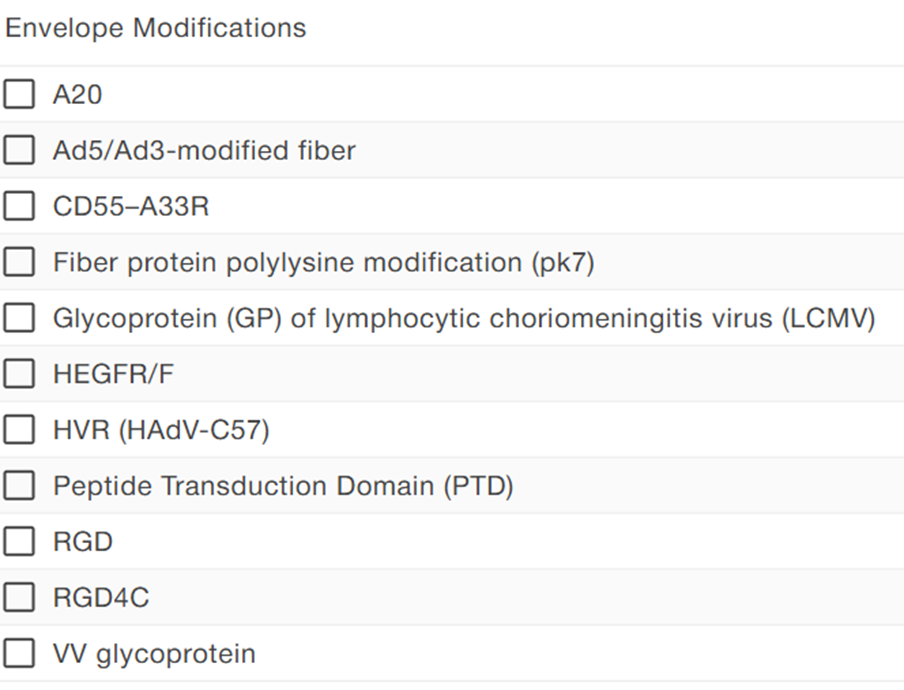Select the RGD4C checkbox
Image resolution: width=904 pixels, height=690 pixels.
[x=19, y=599]
